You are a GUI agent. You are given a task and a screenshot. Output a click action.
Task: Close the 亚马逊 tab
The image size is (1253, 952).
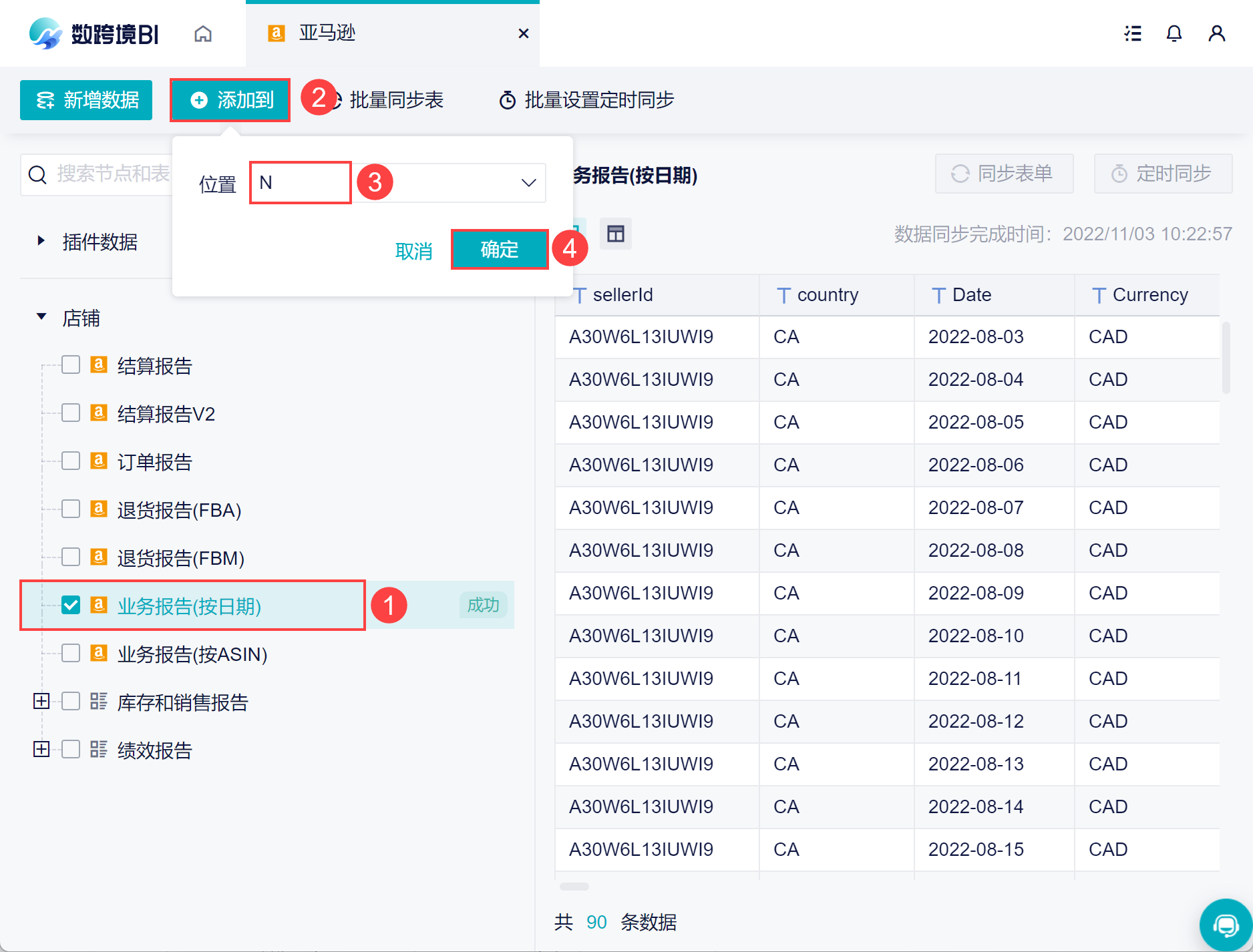[x=524, y=33]
